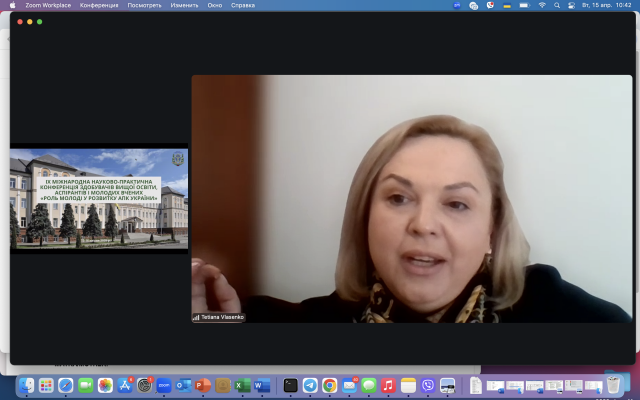Open Launchpad in the Dock

coord(46,385)
